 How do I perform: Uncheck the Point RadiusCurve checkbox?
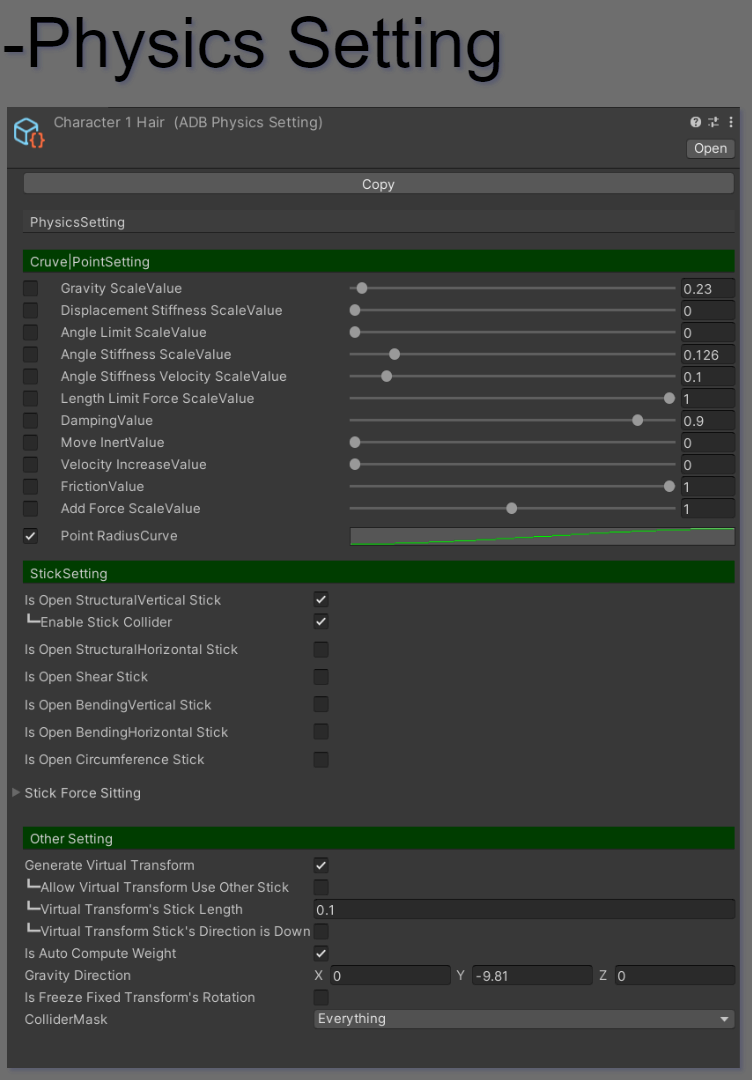(31, 536)
